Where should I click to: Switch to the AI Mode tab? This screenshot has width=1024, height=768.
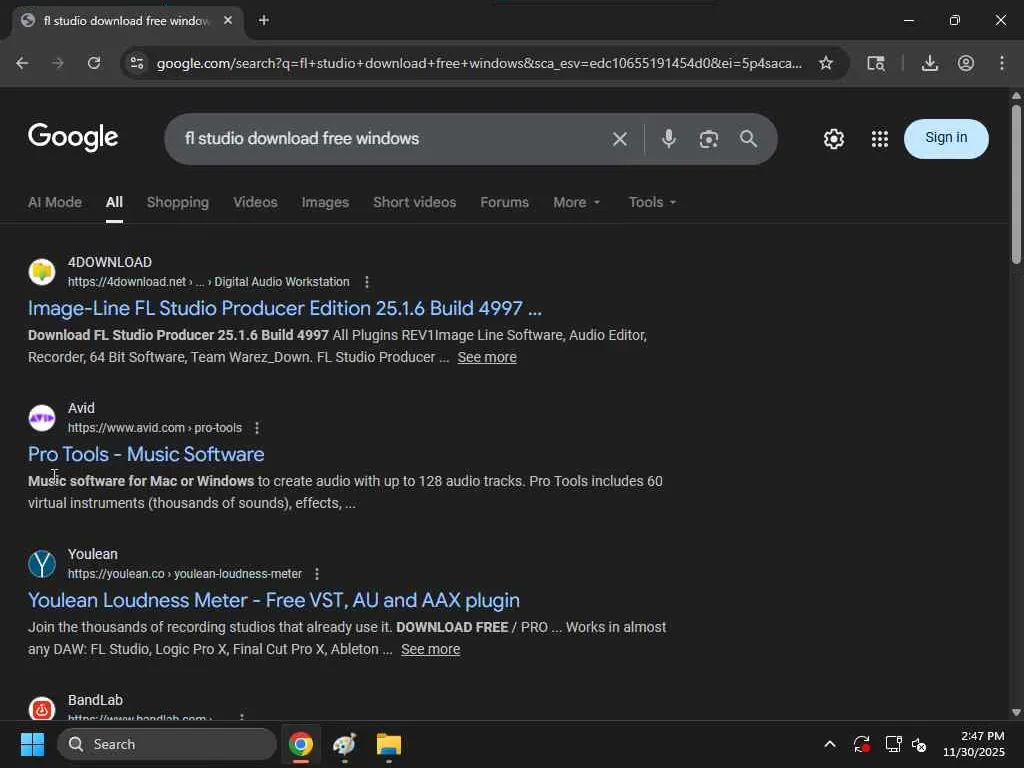[55, 202]
